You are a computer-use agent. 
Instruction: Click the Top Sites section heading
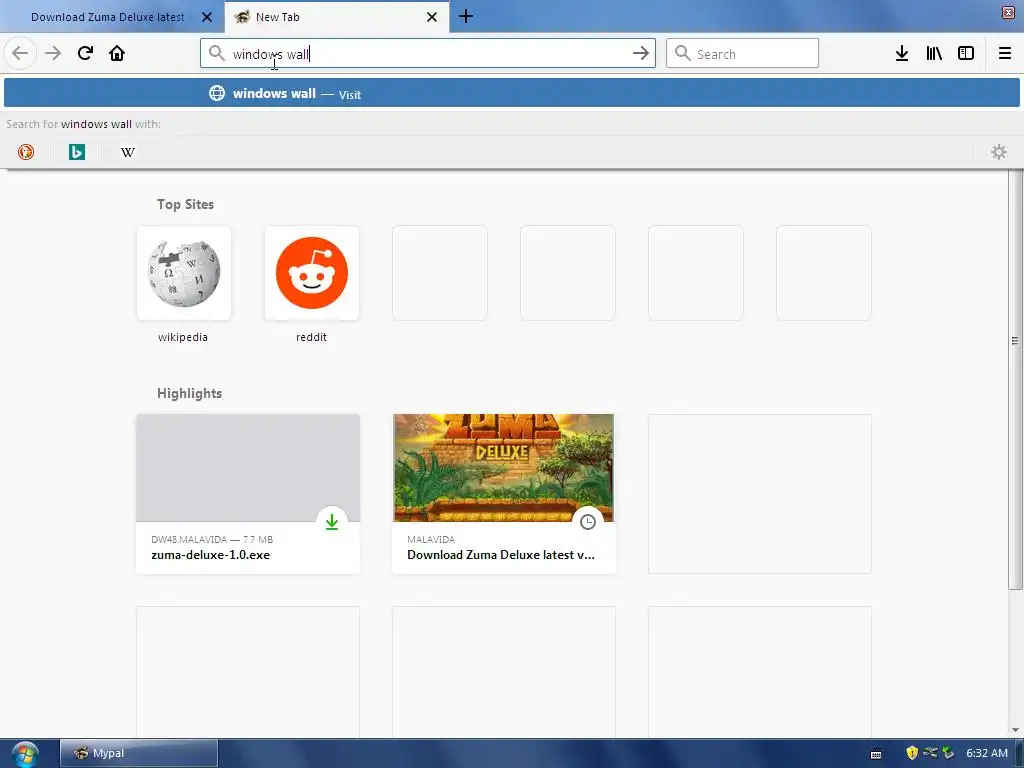click(x=185, y=204)
